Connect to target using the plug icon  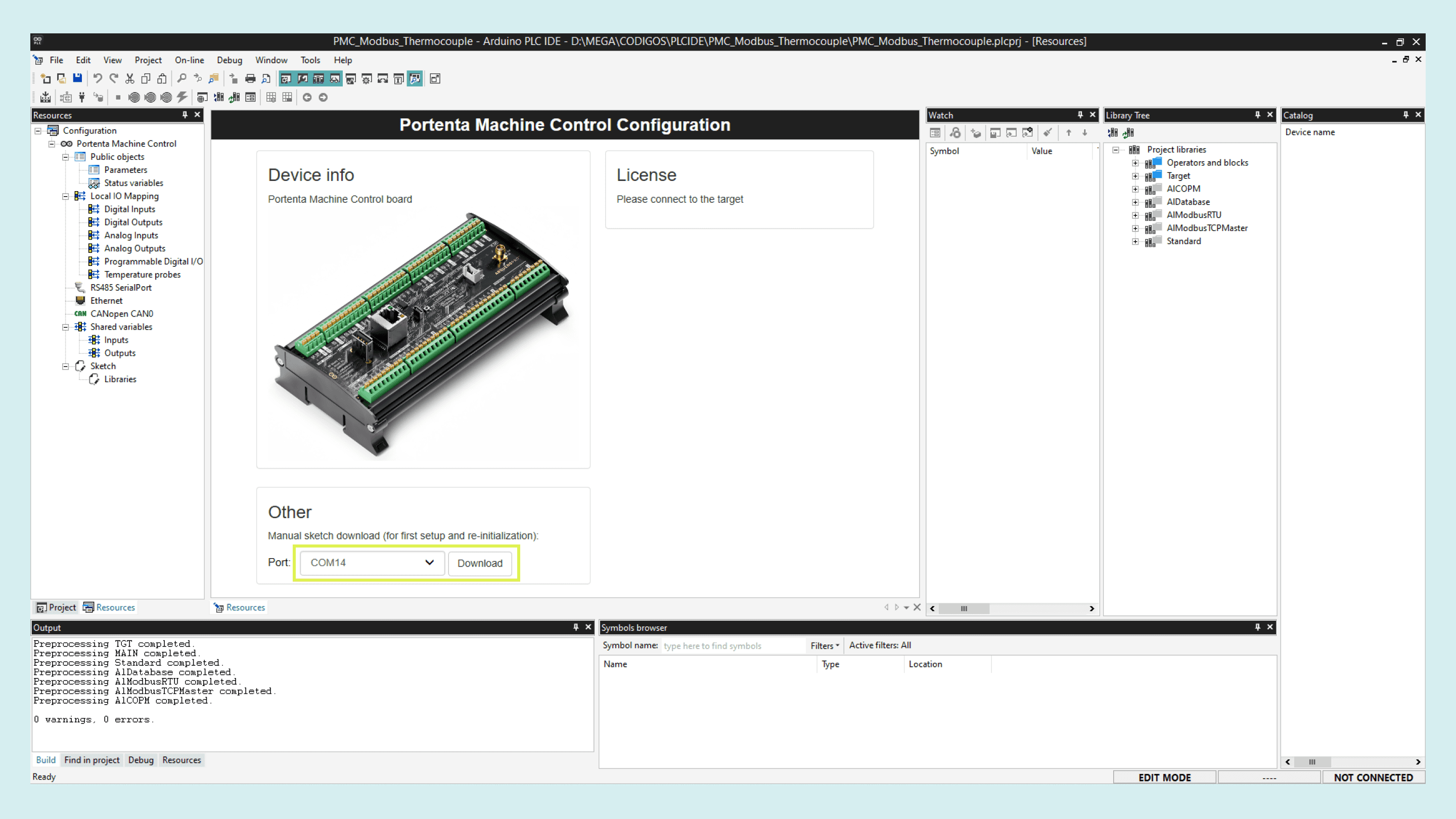coord(82,97)
